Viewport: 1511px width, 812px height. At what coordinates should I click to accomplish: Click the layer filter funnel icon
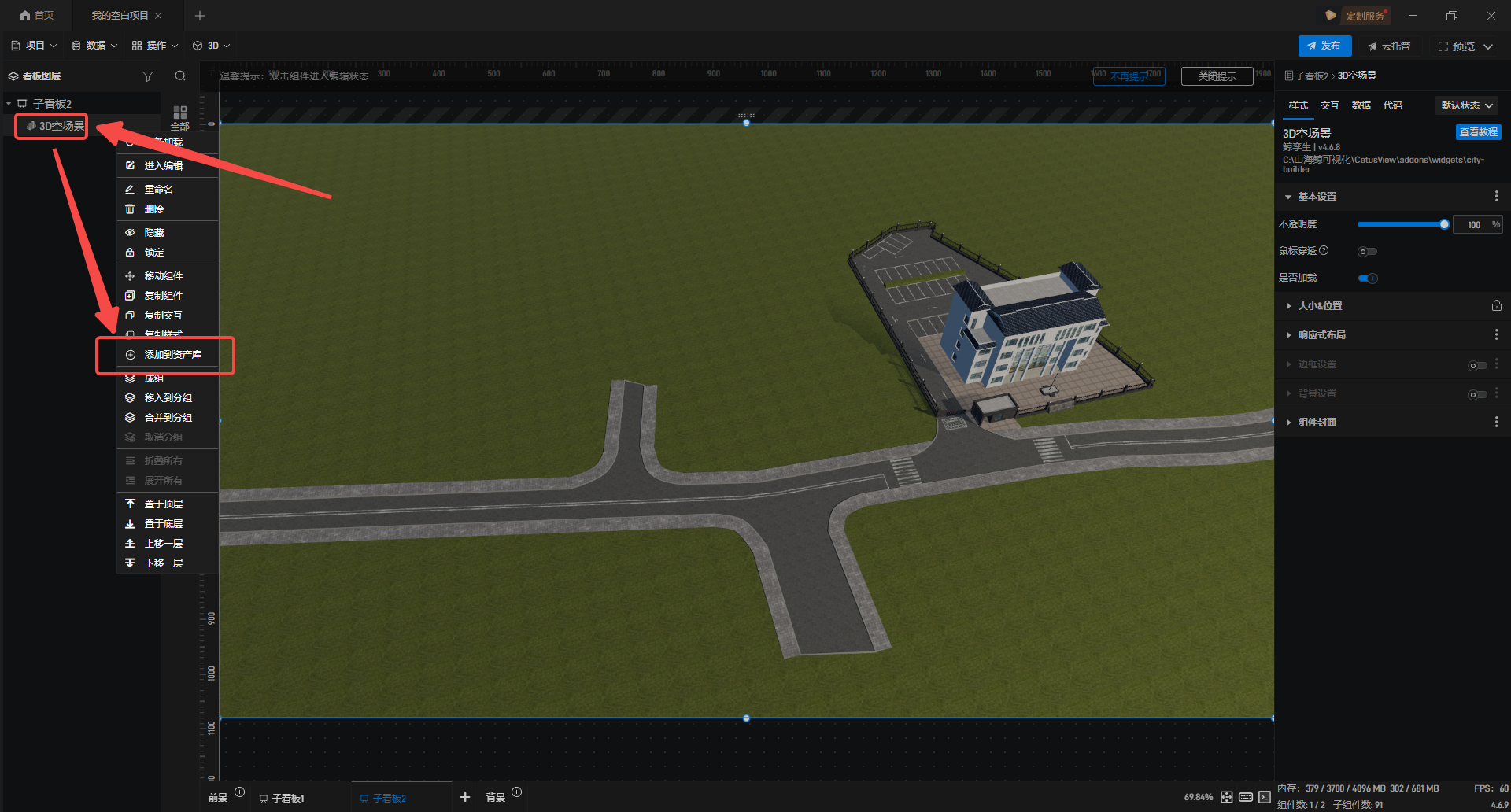(147, 76)
